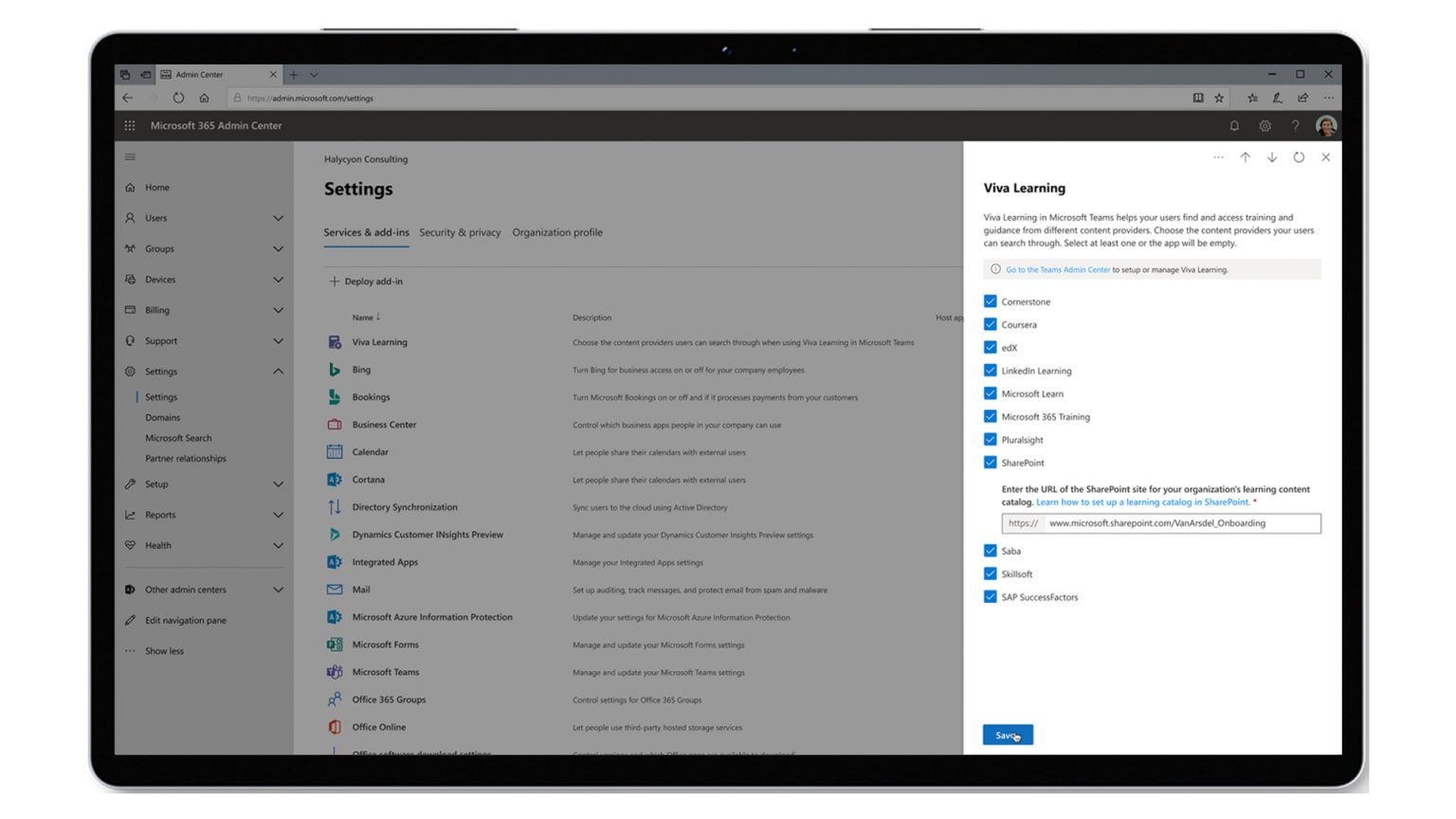Click the Directory Synchronization arrows icon
Viewport: 1456px width, 819px height.
tap(335, 507)
